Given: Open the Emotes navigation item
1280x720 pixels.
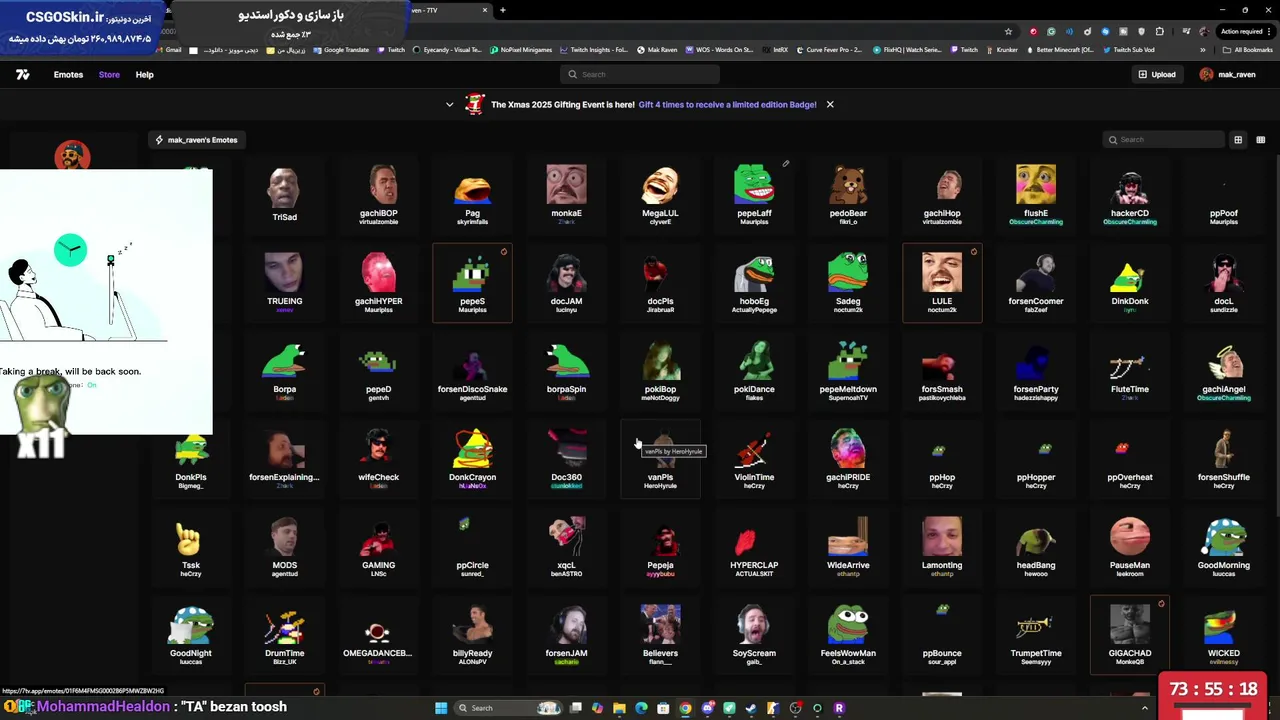Looking at the screenshot, I should 68,74.
